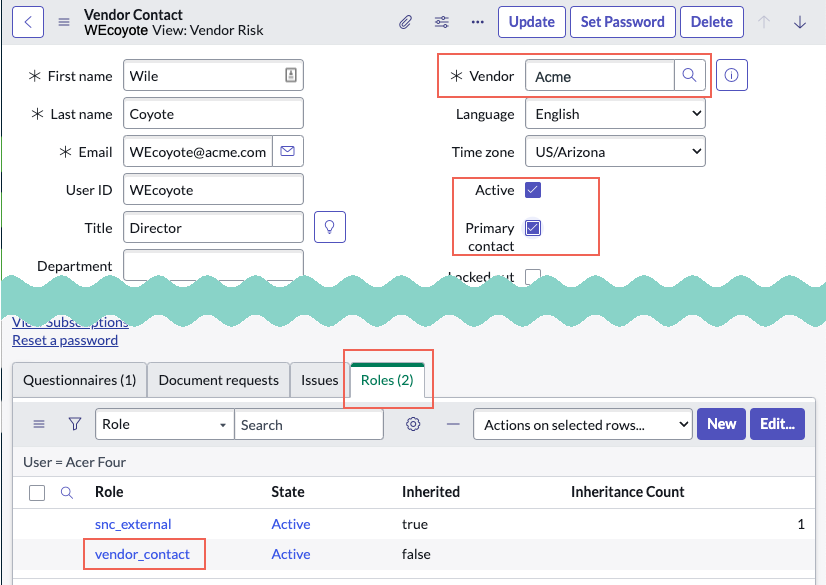Personalize list columns with gear icon
The width and height of the screenshot is (826, 585).
pyautogui.click(x=413, y=424)
